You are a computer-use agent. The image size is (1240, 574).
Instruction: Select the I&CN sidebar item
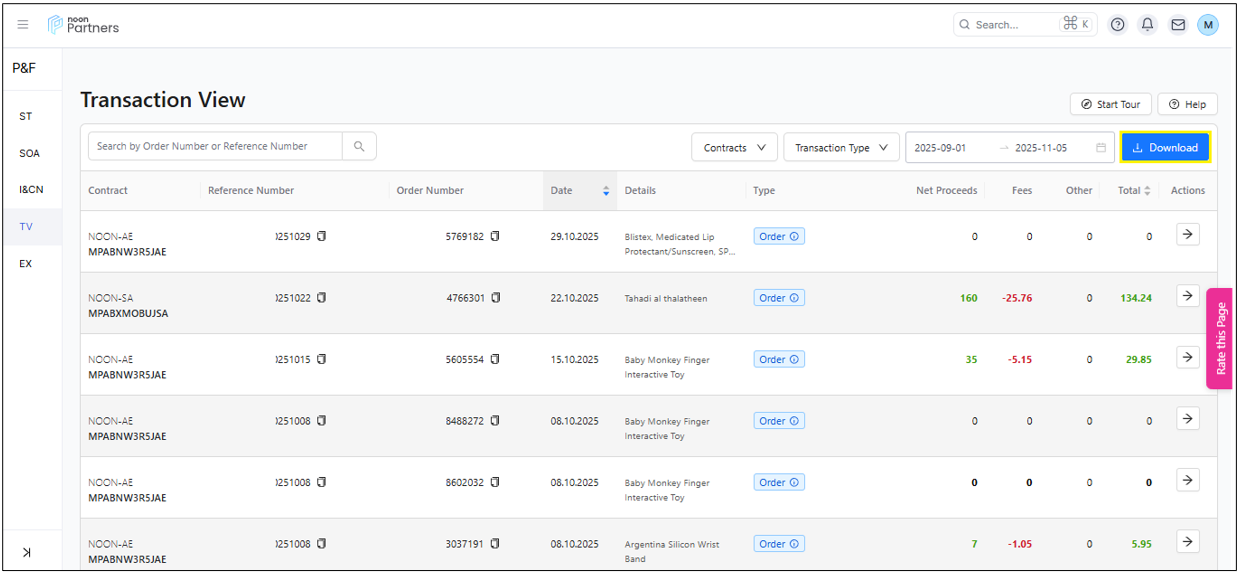point(31,190)
